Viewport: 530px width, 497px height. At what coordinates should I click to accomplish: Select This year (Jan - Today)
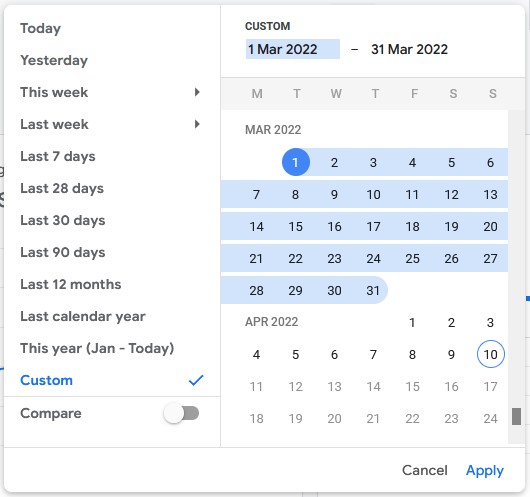tap(97, 348)
